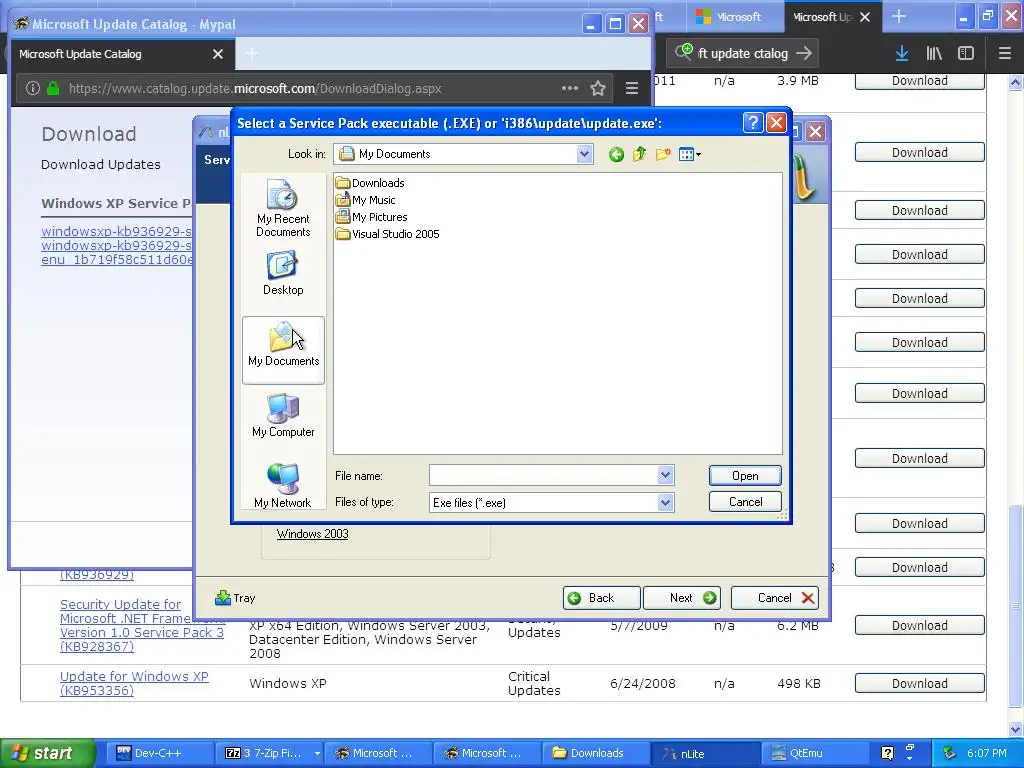Select My Documents in the places bar
The width and height of the screenshot is (1024, 768).
click(283, 350)
